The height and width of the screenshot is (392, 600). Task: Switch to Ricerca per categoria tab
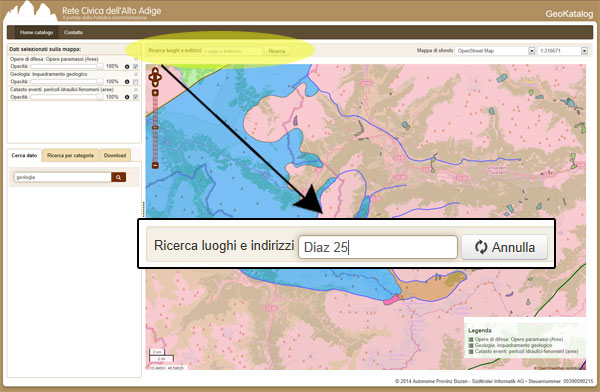tap(70, 155)
